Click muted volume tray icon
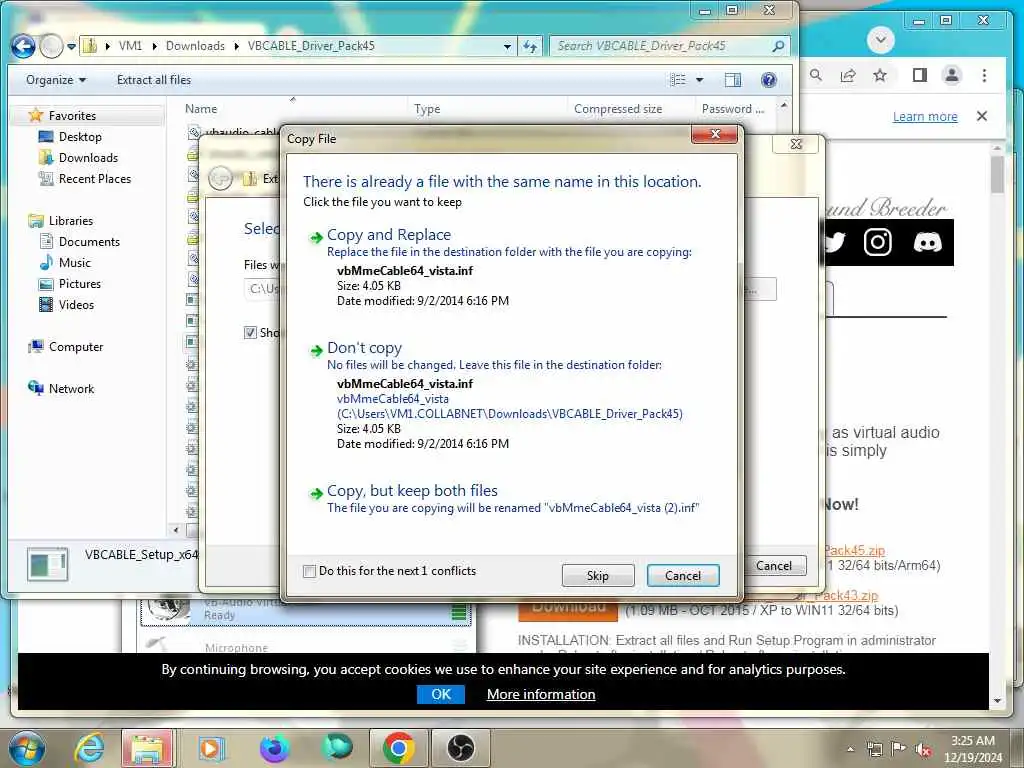 point(923,749)
